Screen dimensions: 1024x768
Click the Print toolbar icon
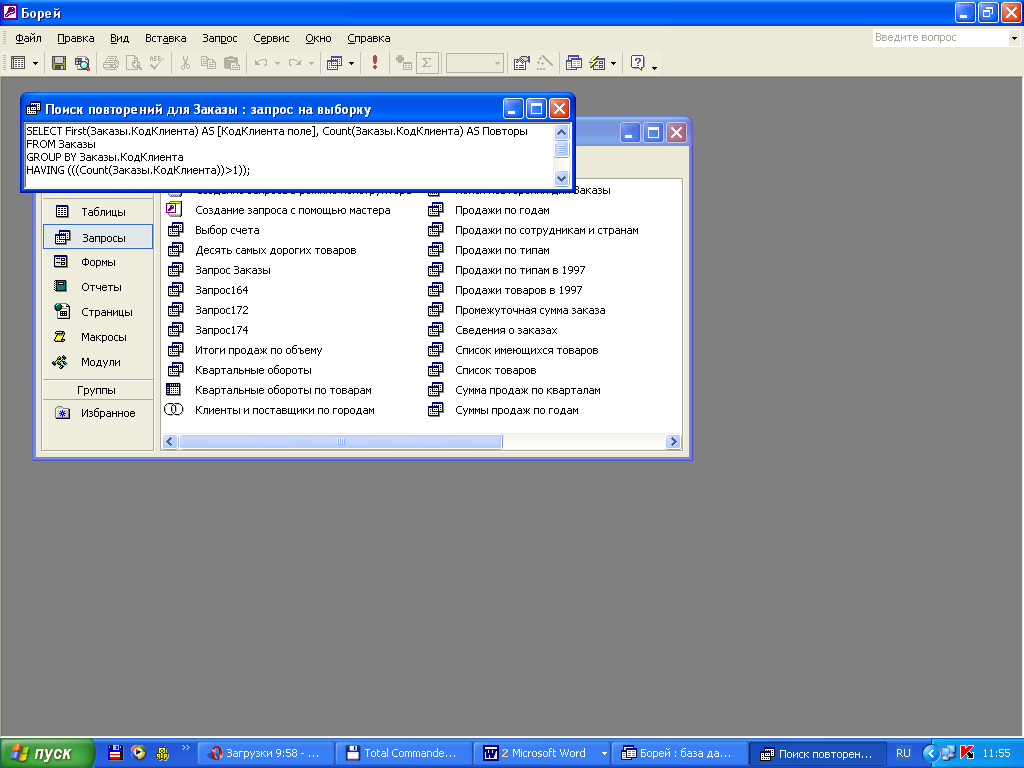point(111,63)
